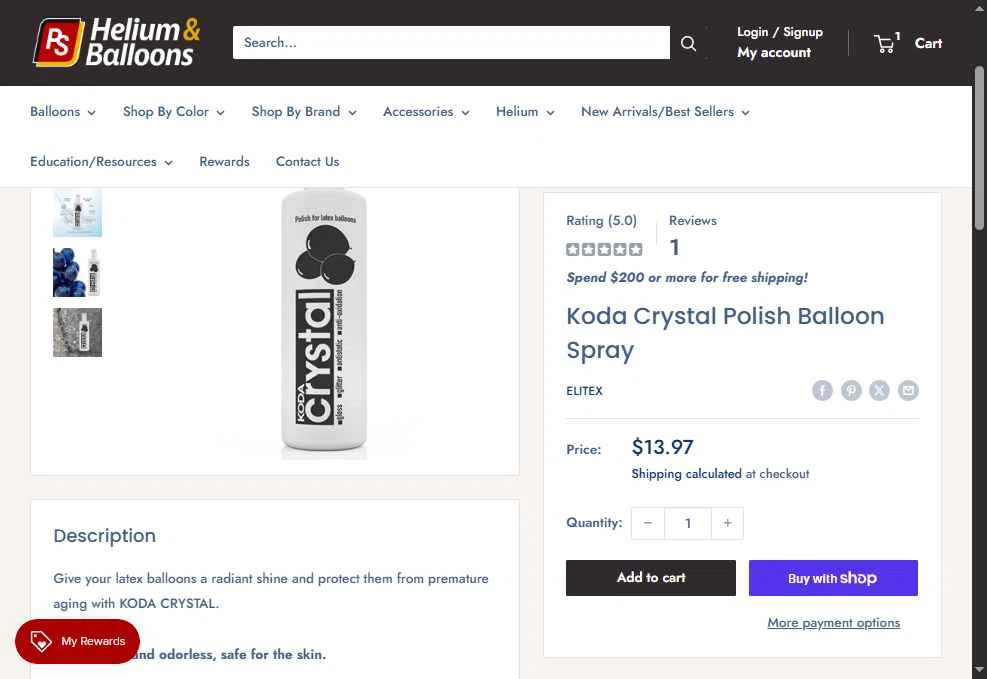Viewport: 987px width, 679px height.
Task: Open the My Rewards tag widget
Action: tap(77, 641)
